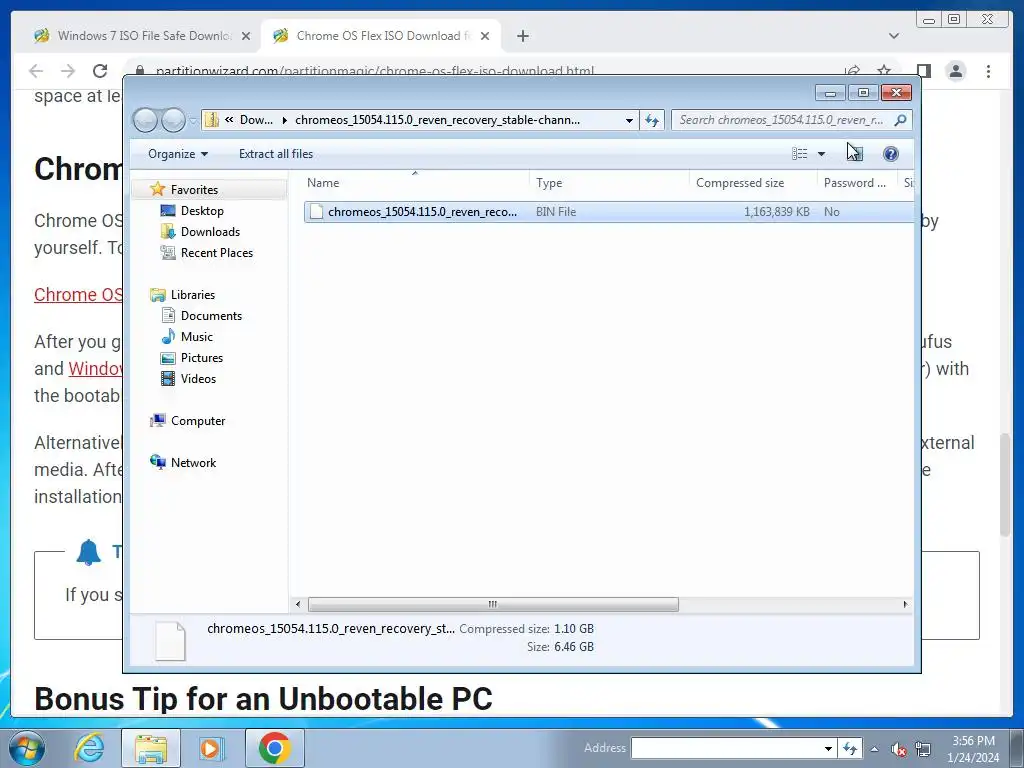Close the Chrome OS Flex tab
Image resolution: width=1024 pixels, height=768 pixels.
(x=485, y=36)
